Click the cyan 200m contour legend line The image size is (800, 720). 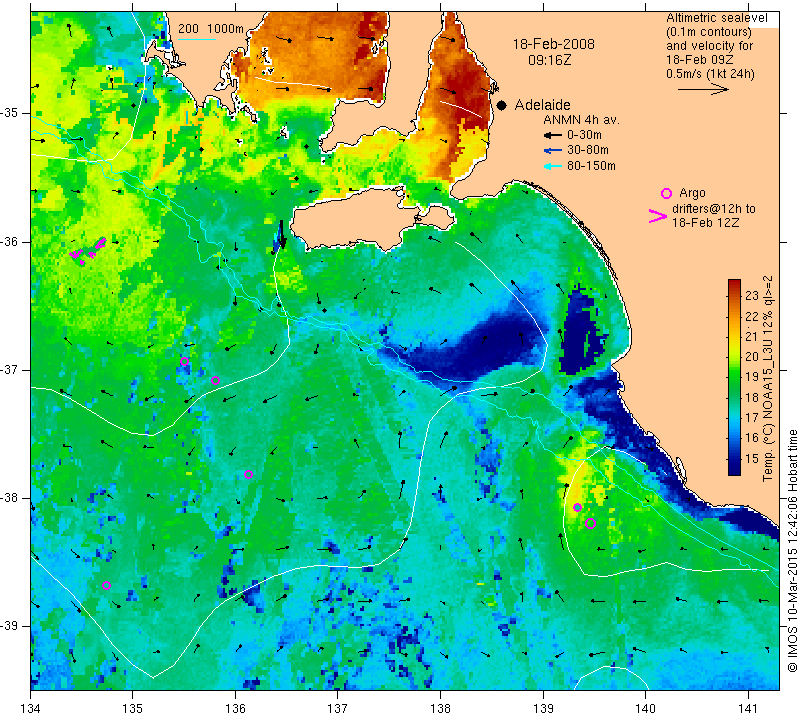197,39
